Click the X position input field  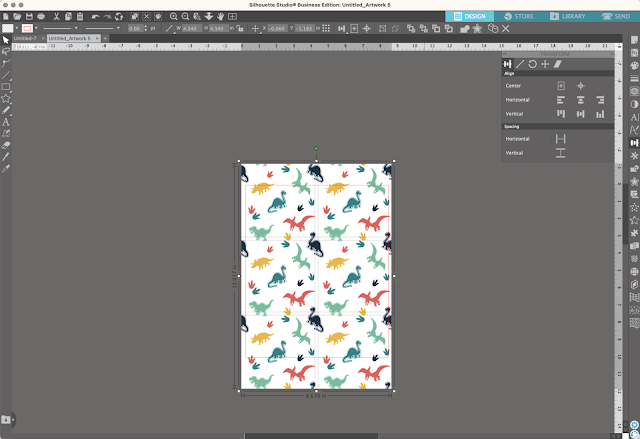tap(278, 29)
